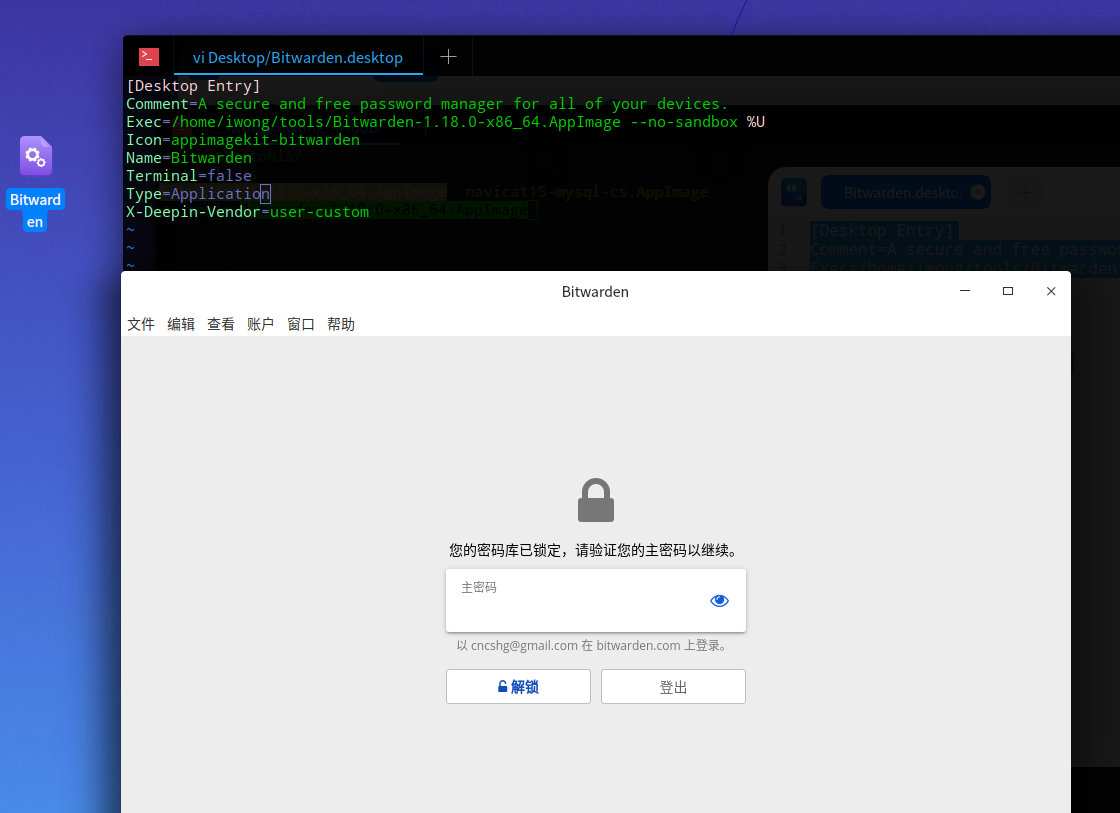Click the cncshg@gmail.com login info text

point(593,645)
